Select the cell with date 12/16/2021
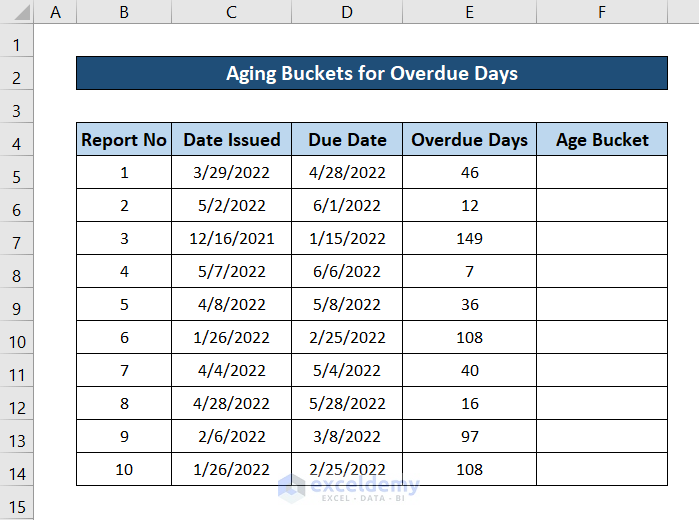Screen dimensions: 699x520 click(x=231, y=239)
